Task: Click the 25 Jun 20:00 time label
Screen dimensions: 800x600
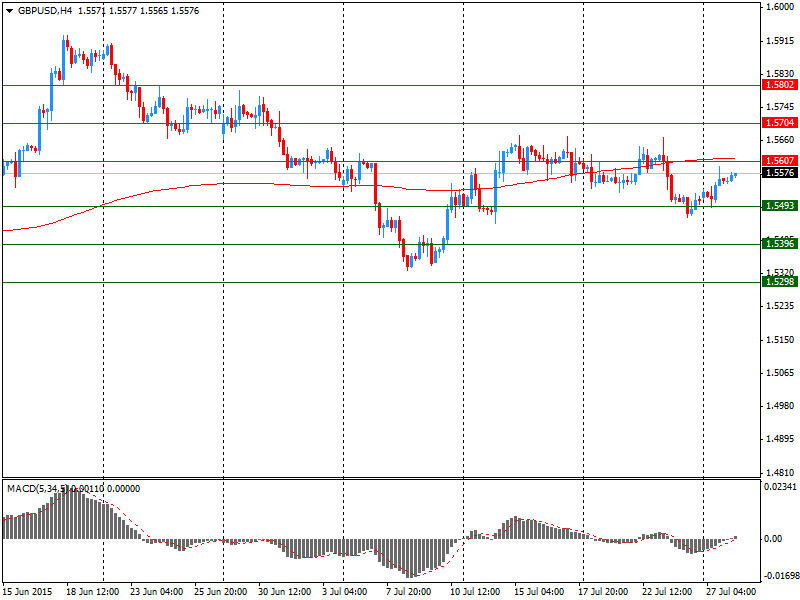Action: (221, 592)
